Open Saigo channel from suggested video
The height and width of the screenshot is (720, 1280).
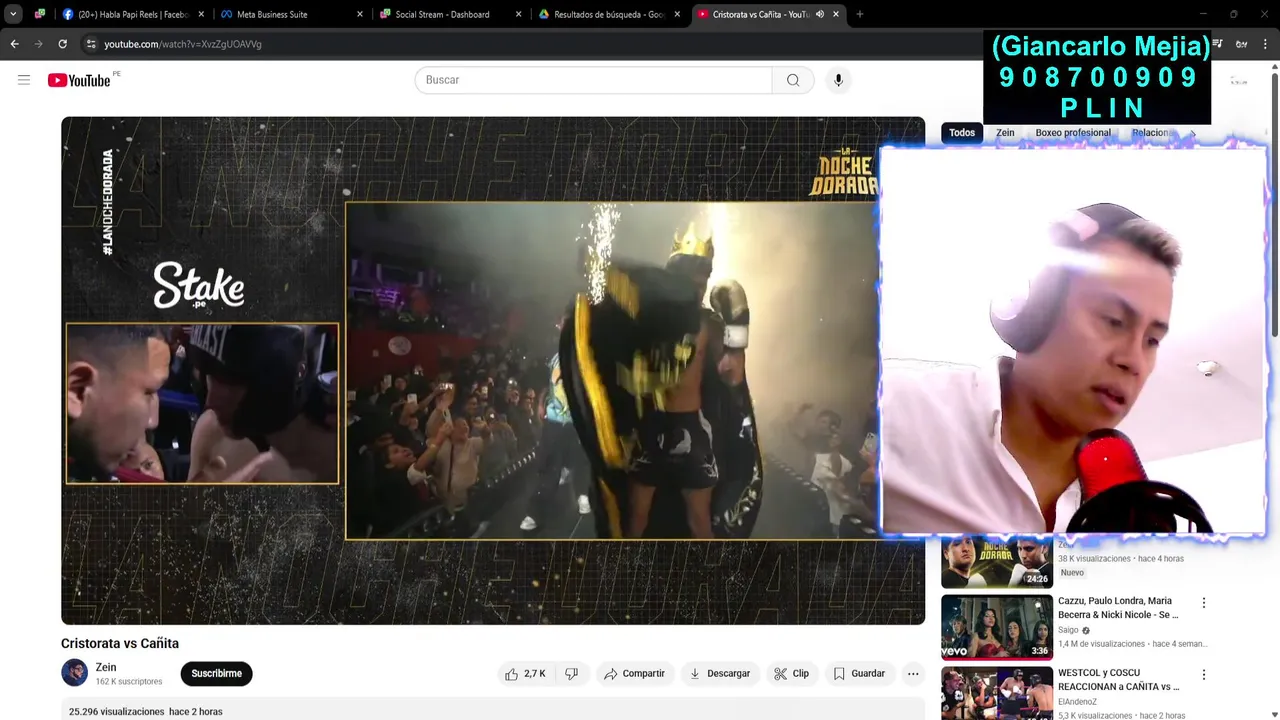pos(1068,630)
